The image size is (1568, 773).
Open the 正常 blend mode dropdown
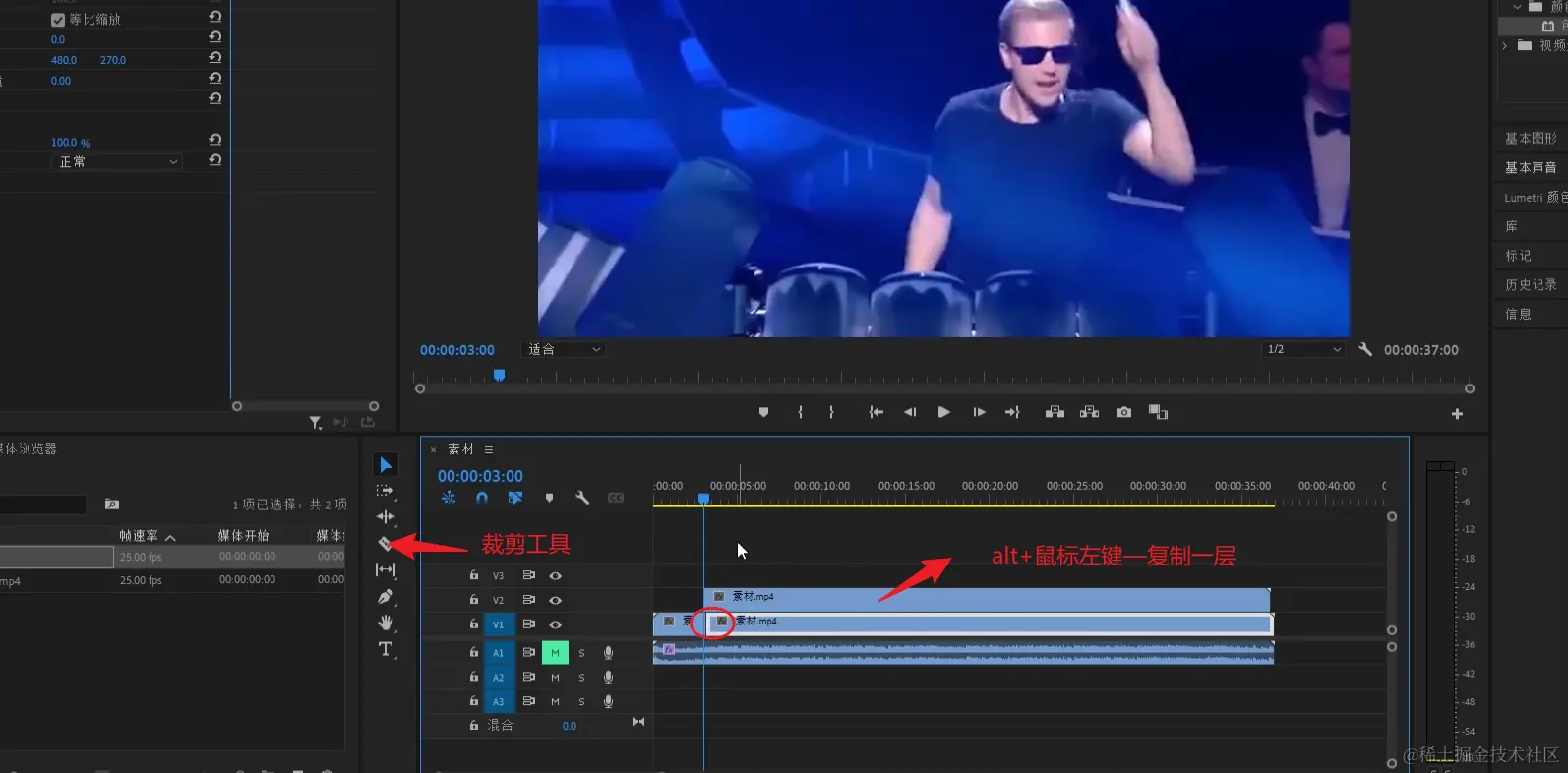[x=116, y=161]
